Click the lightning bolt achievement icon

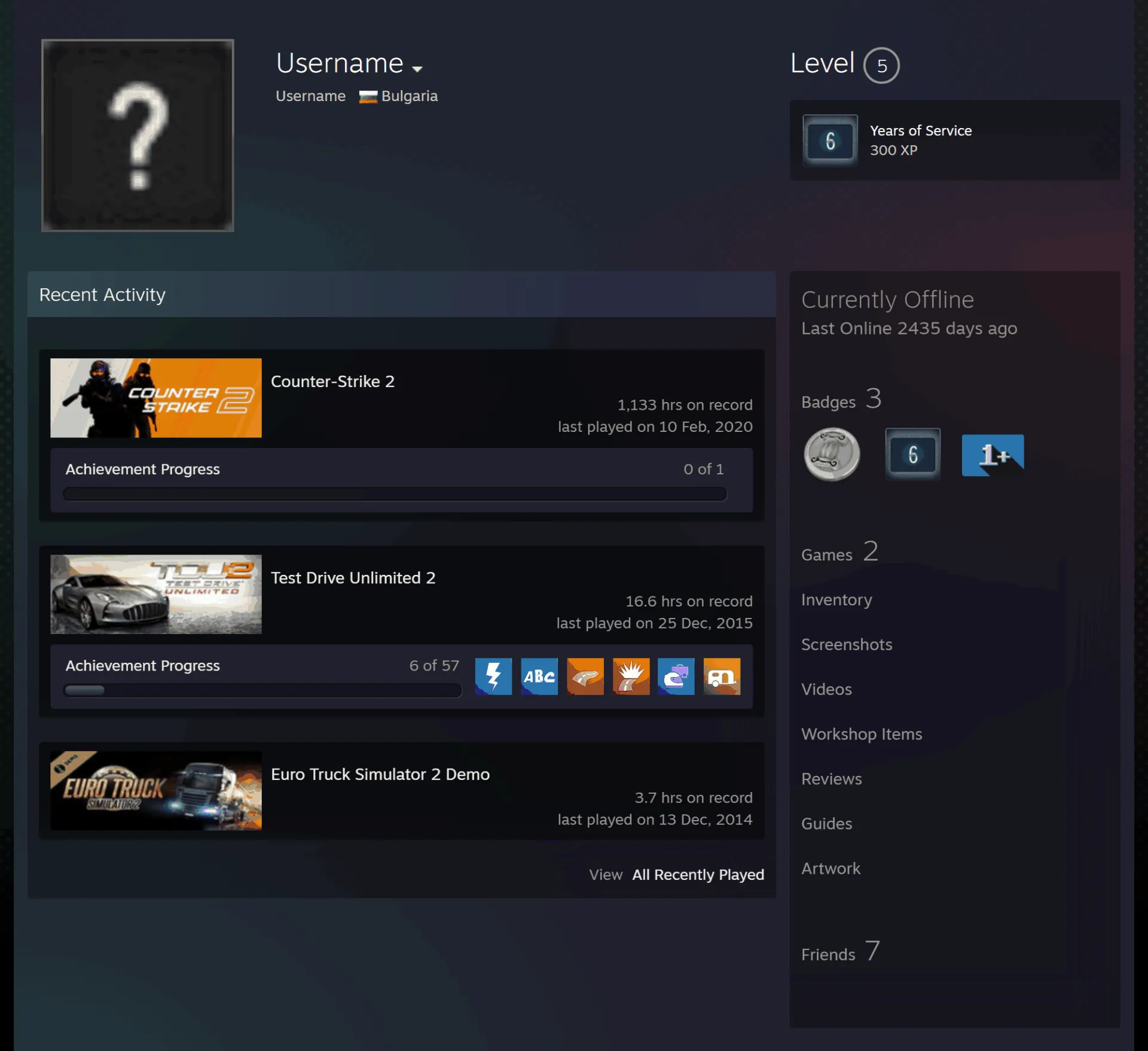(x=493, y=677)
